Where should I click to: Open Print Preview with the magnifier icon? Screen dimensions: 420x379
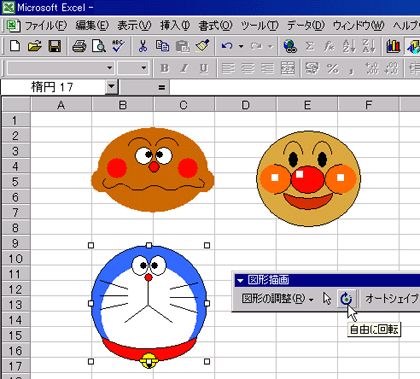[99, 46]
